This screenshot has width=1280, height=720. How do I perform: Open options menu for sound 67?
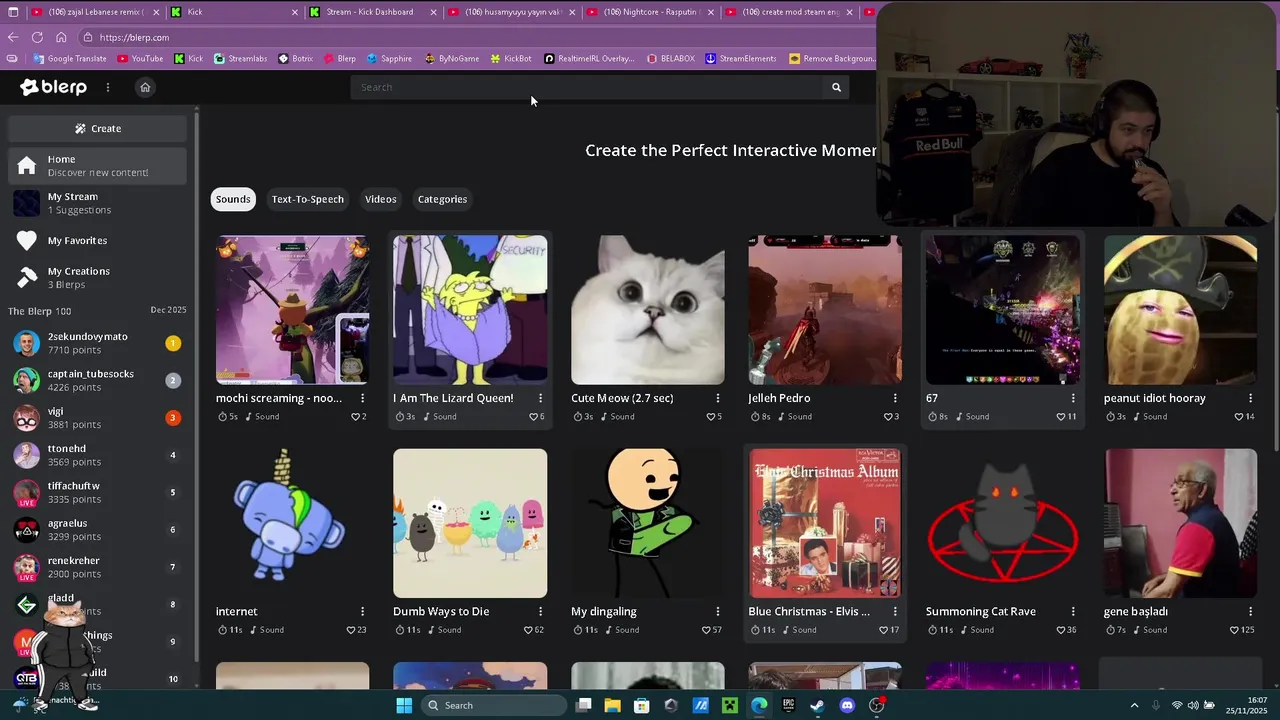coord(1073,398)
